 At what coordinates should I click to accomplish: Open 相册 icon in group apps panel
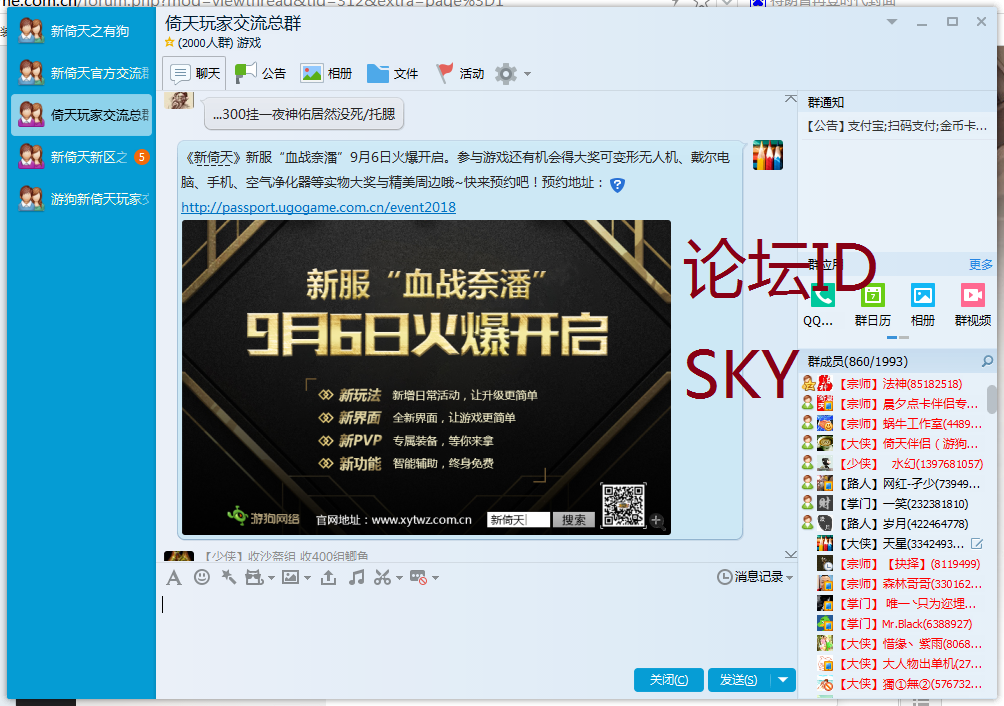point(923,296)
